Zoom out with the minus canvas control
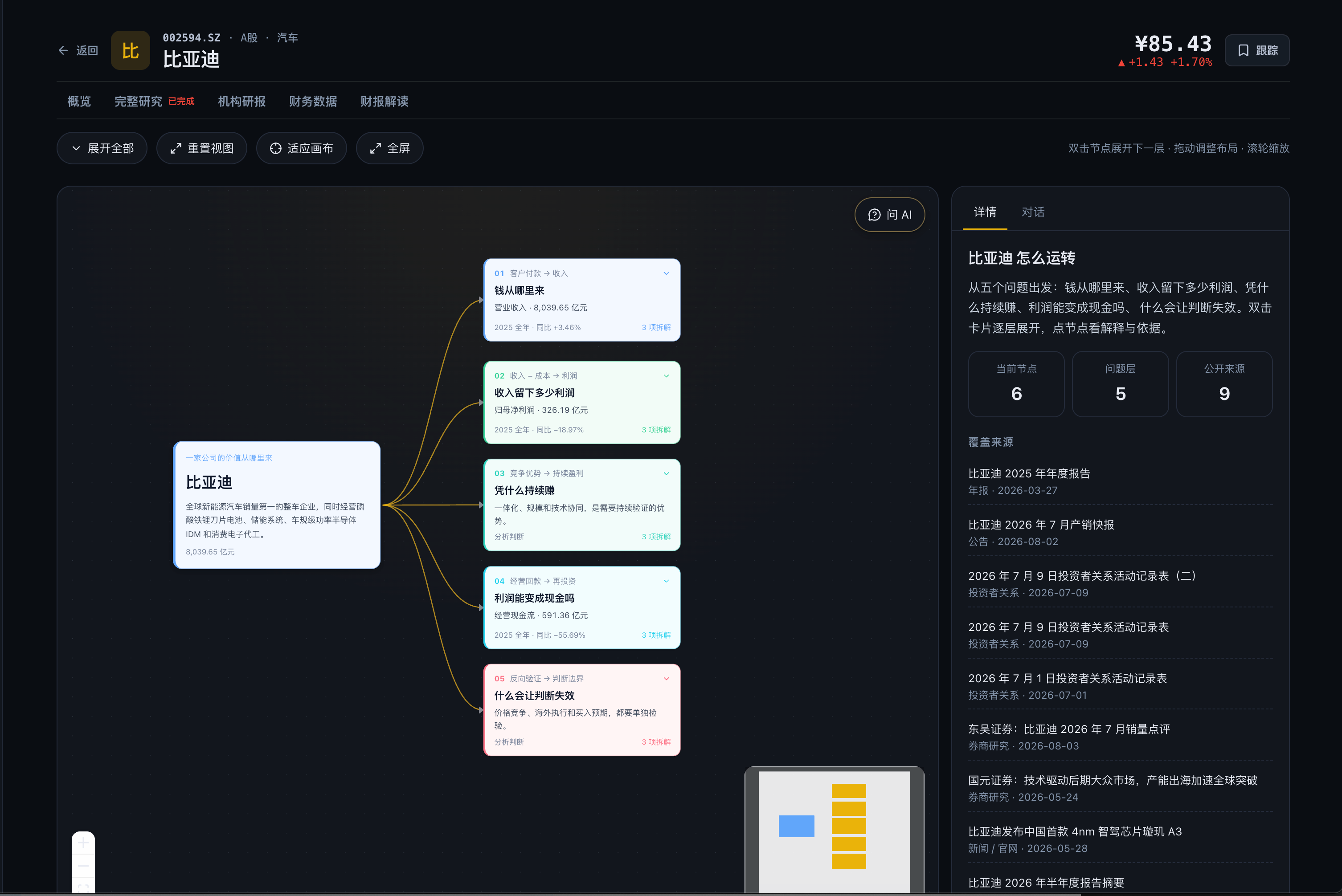Screen dimensions: 1342x896 tap(83, 865)
